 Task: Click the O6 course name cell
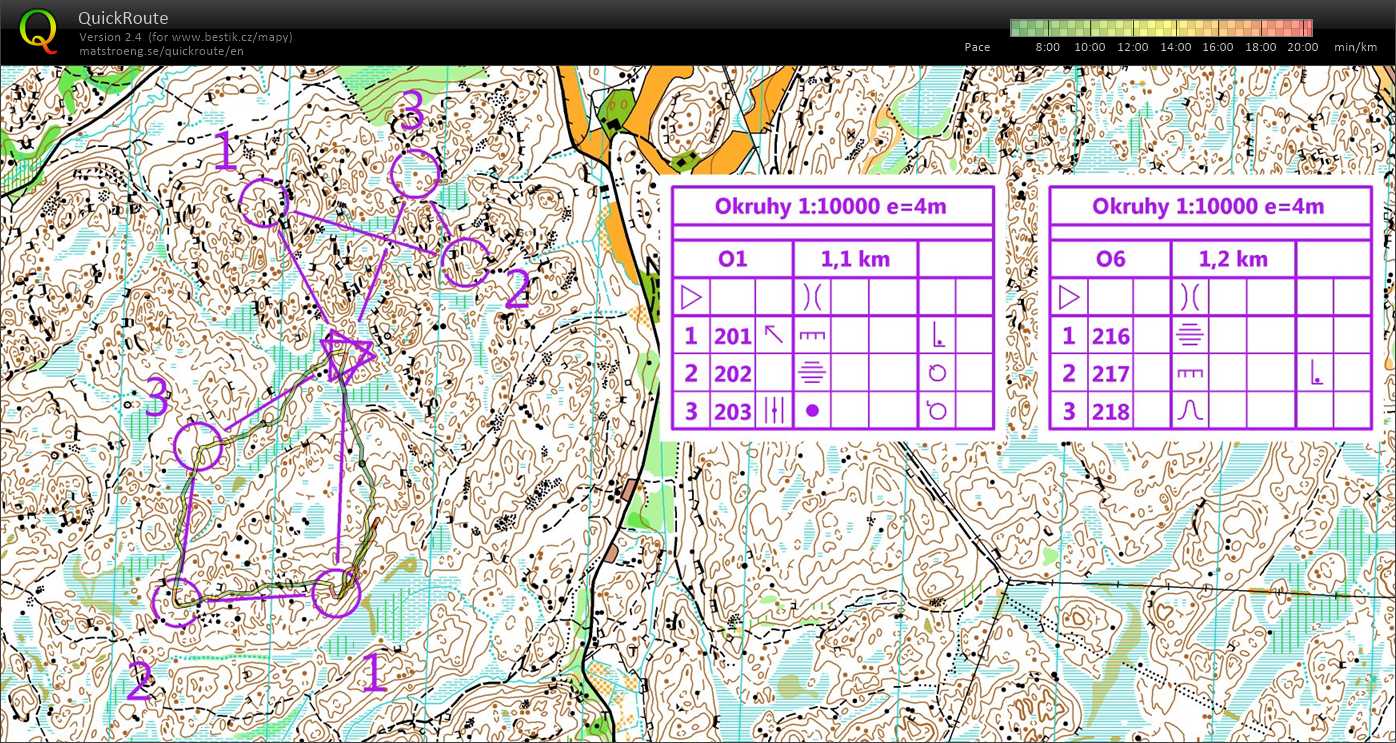pyautogui.click(x=1109, y=259)
